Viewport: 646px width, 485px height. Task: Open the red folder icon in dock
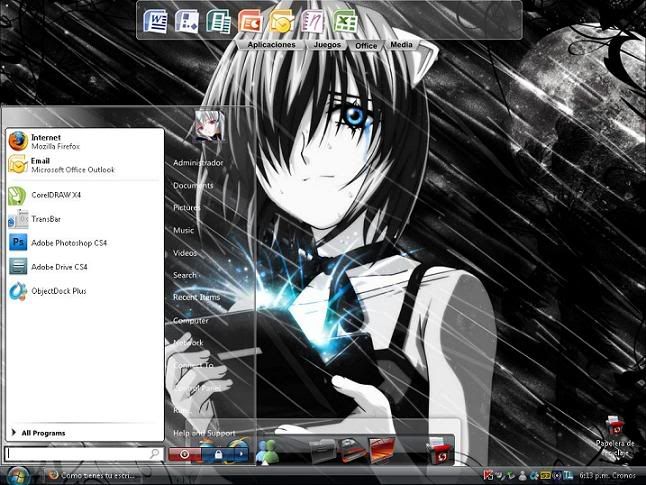tap(381, 450)
